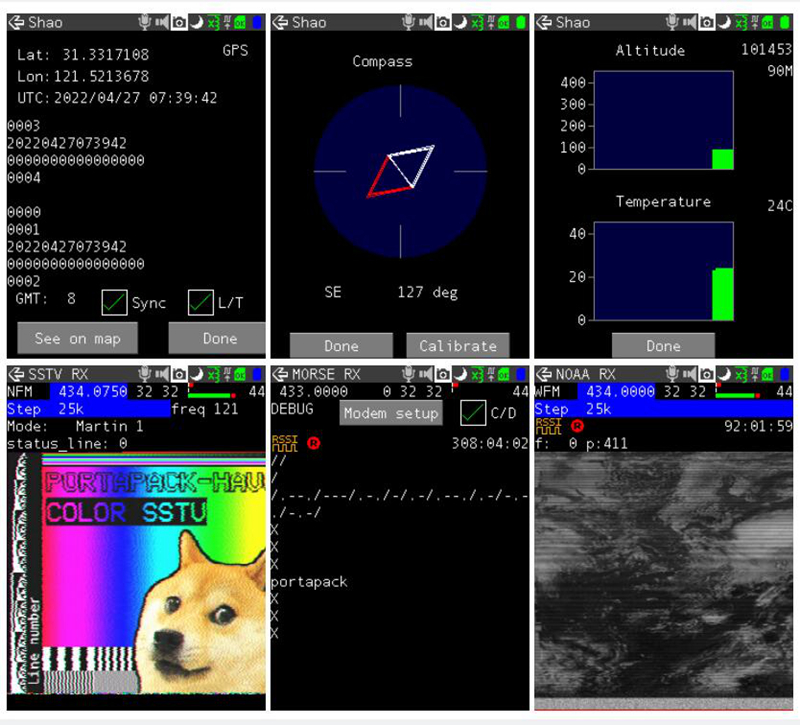Open Modem setup in MORSE RX
Screen dimensions: 800x725
coord(391,413)
